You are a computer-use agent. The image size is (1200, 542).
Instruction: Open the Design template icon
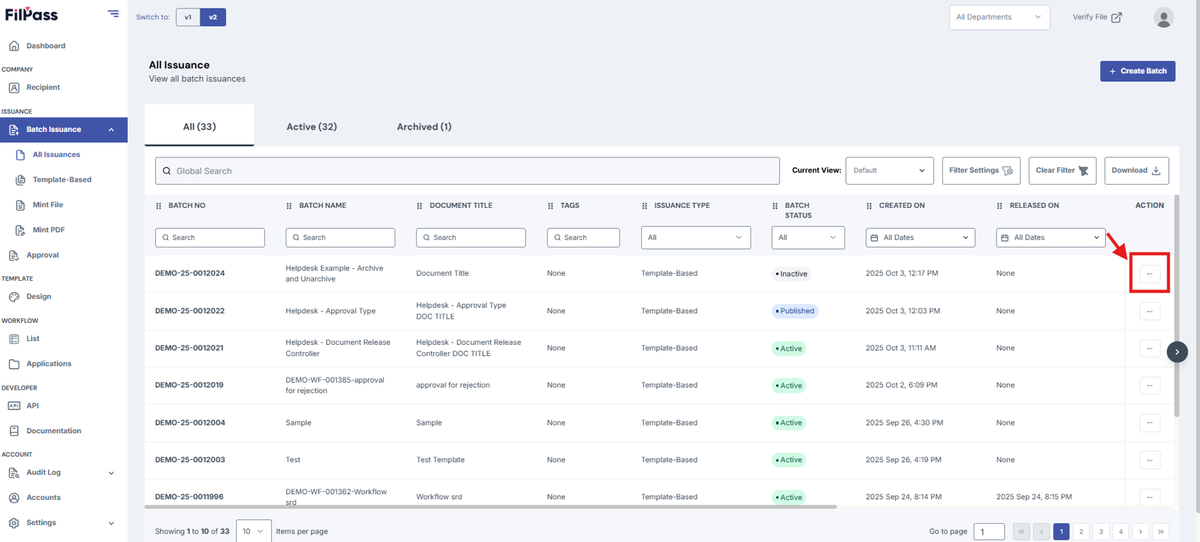pyautogui.click(x=14, y=297)
